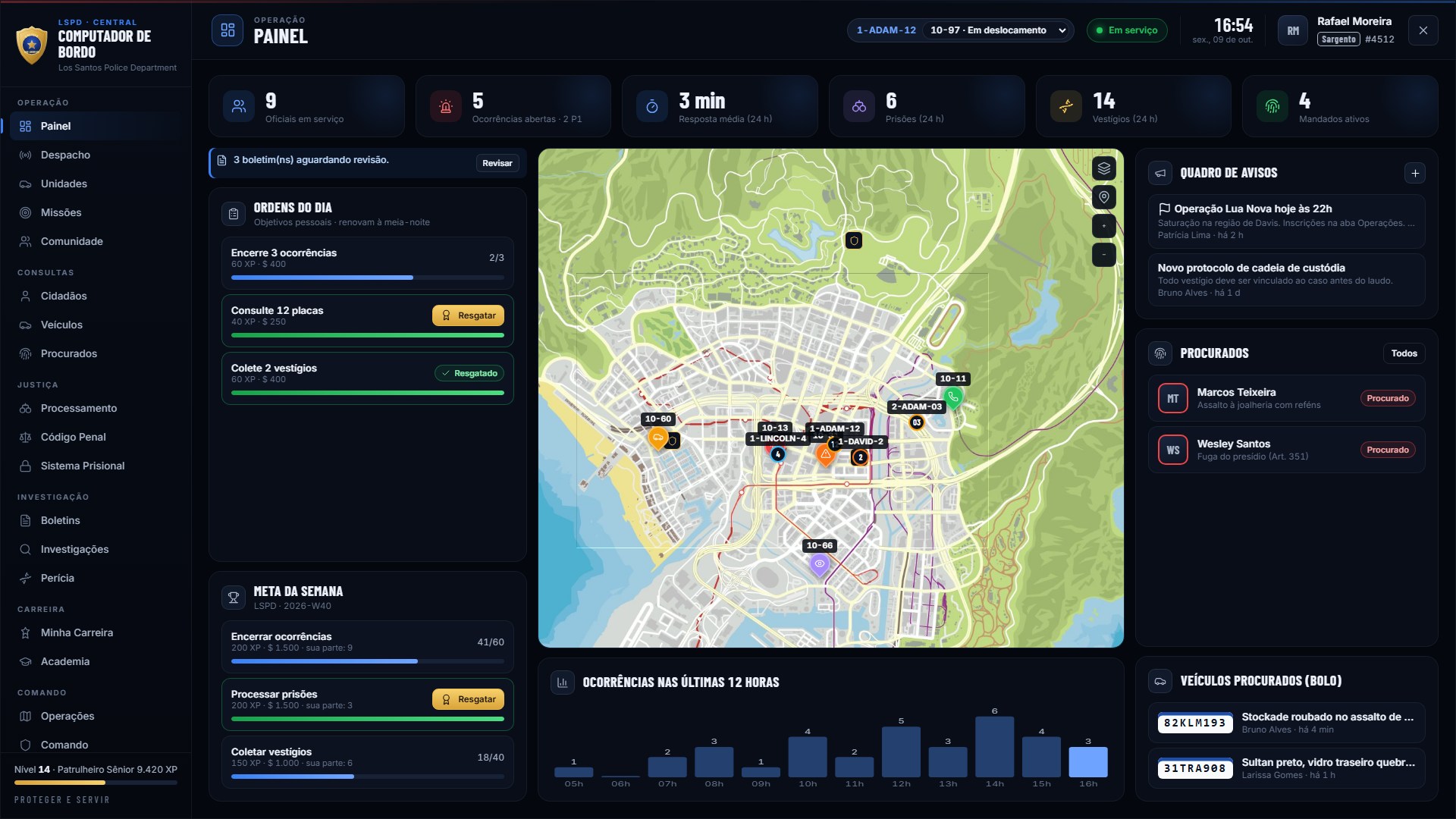Go to the Código Penal page
This screenshot has height=819, width=1456.
(x=73, y=437)
